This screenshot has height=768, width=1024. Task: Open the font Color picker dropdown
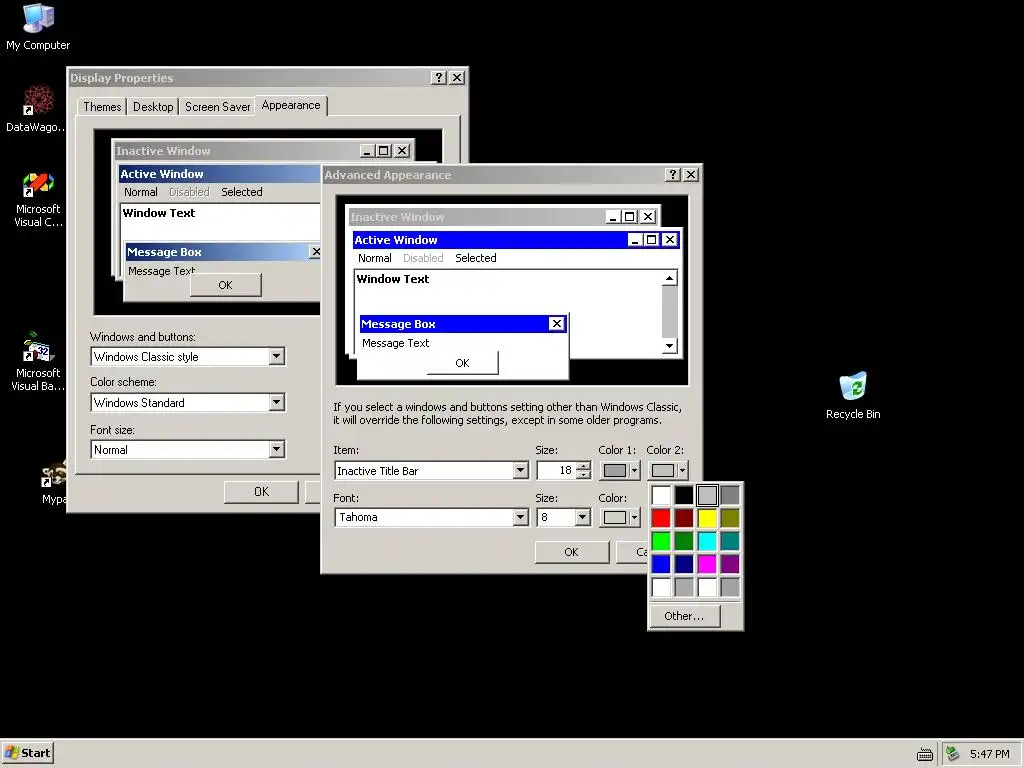click(x=633, y=517)
